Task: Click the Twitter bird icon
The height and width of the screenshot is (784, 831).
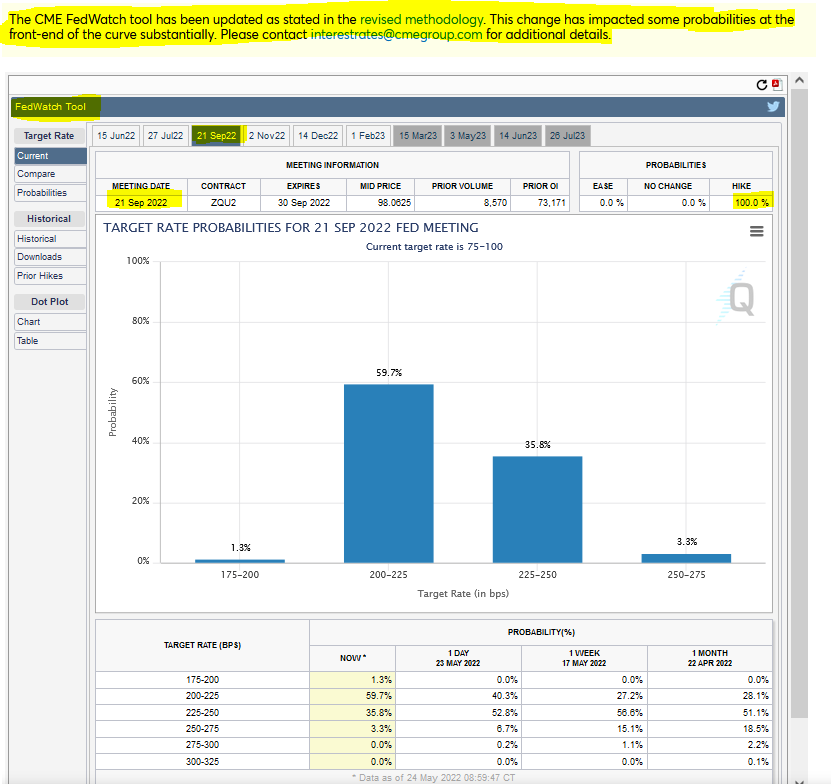Action: click(x=773, y=107)
